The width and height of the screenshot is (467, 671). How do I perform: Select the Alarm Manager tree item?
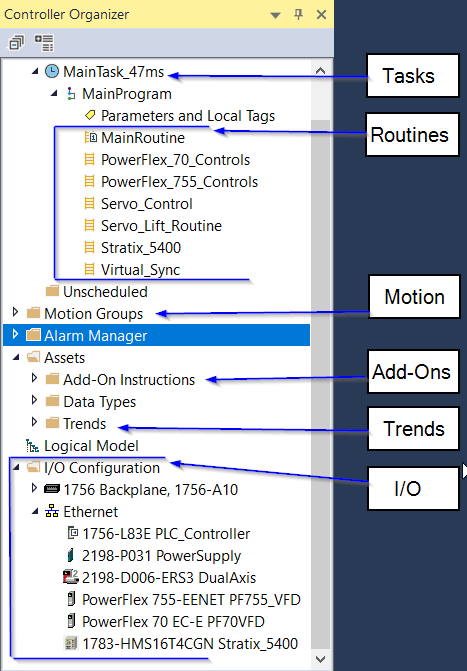pyautogui.click(x=156, y=335)
